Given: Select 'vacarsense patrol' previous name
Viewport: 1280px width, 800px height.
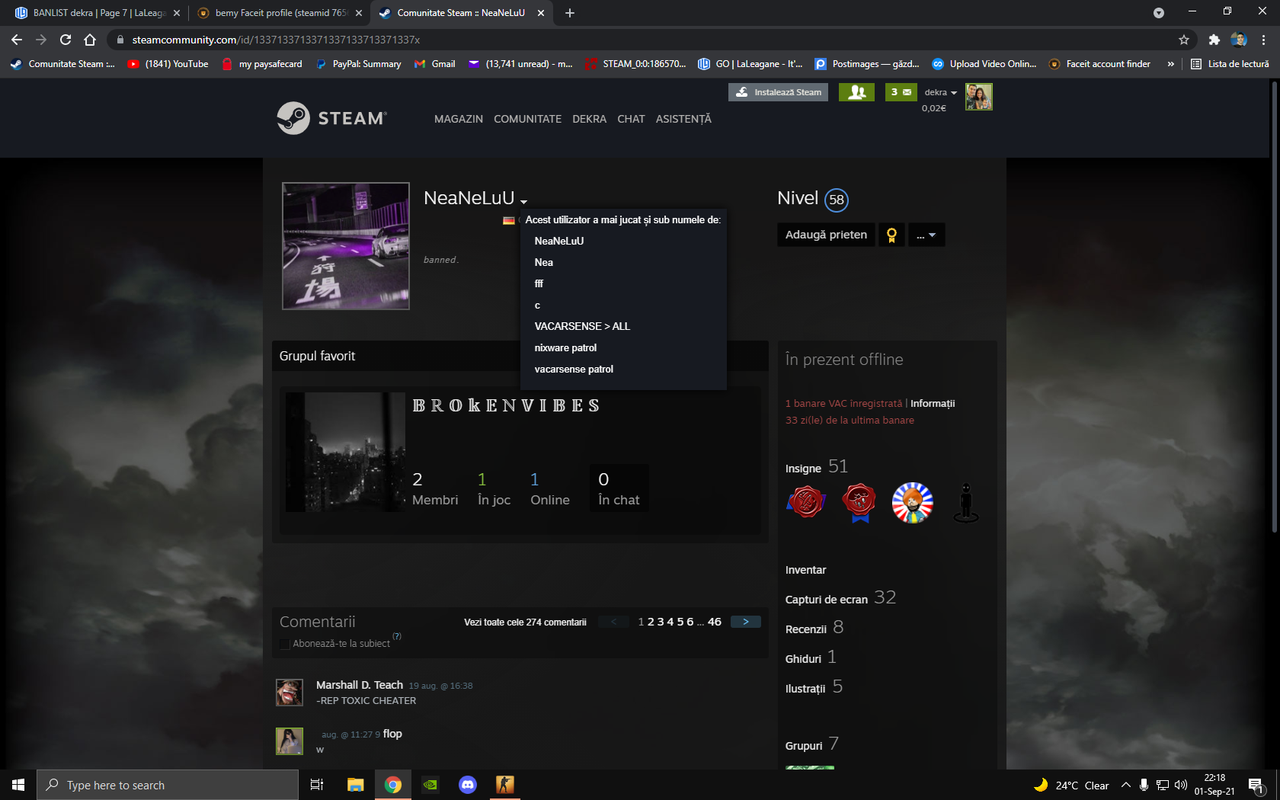Looking at the screenshot, I should click(x=573, y=369).
